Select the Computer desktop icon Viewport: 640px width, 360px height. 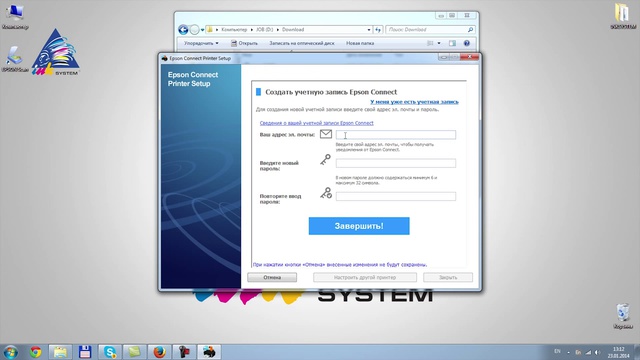pyautogui.click(x=15, y=16)
